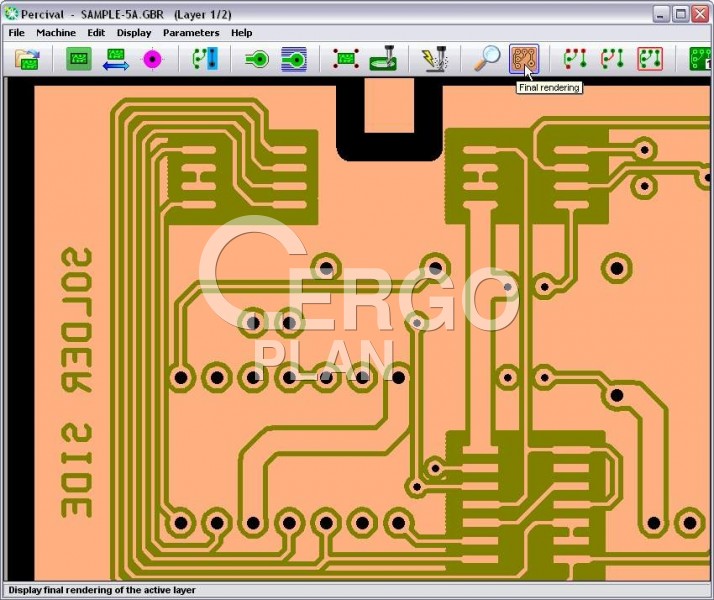The height and width of the screenshot is (600, 714).
Task: Open the Machine menu
Action: 56,33
